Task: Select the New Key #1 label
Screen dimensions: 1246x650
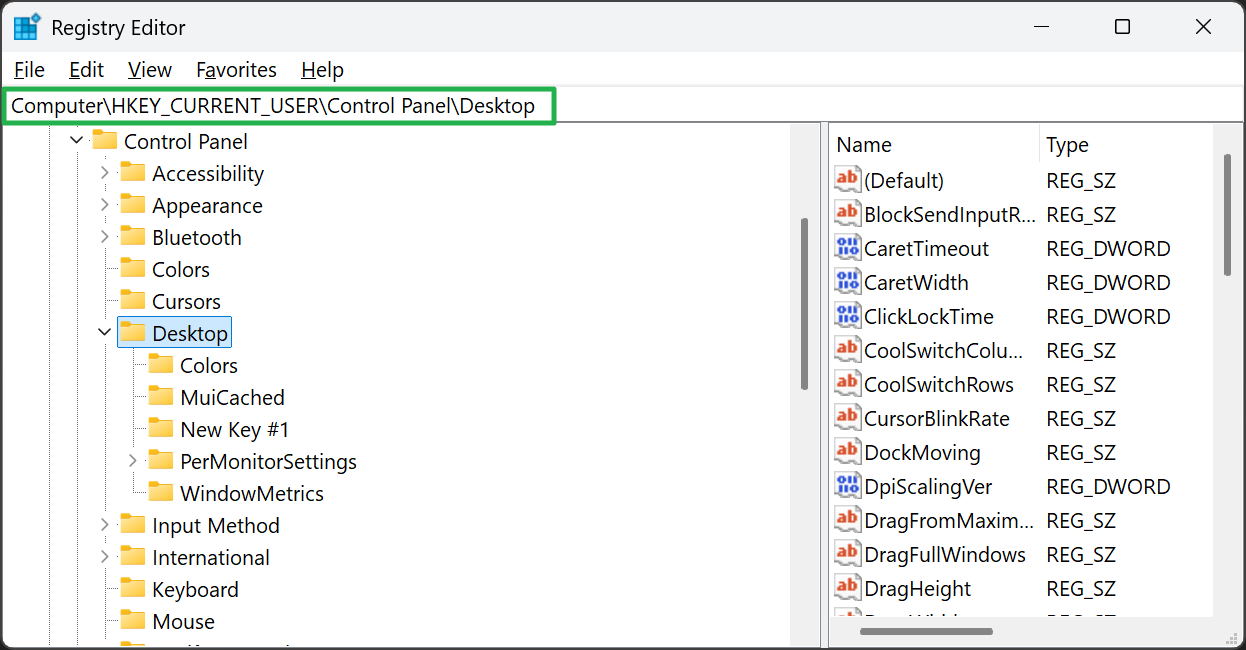Action: click(234, 429)
